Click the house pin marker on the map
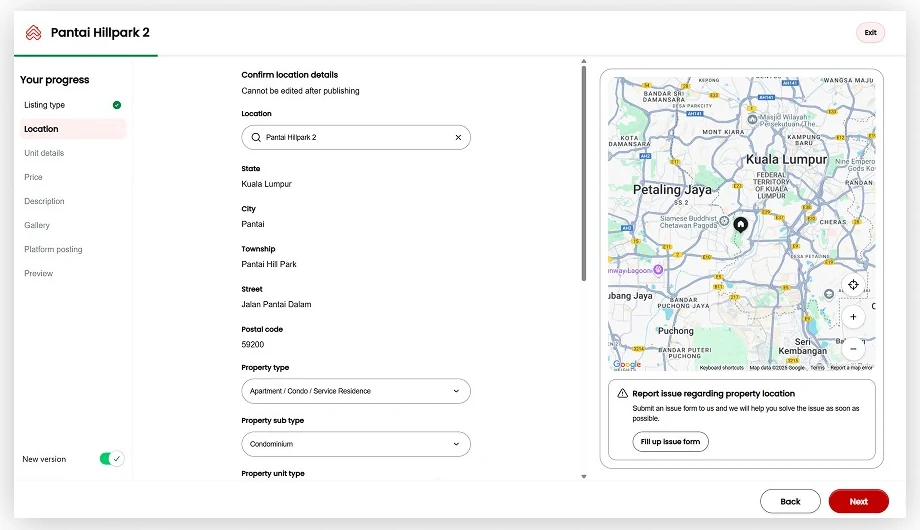 point(740,225)
